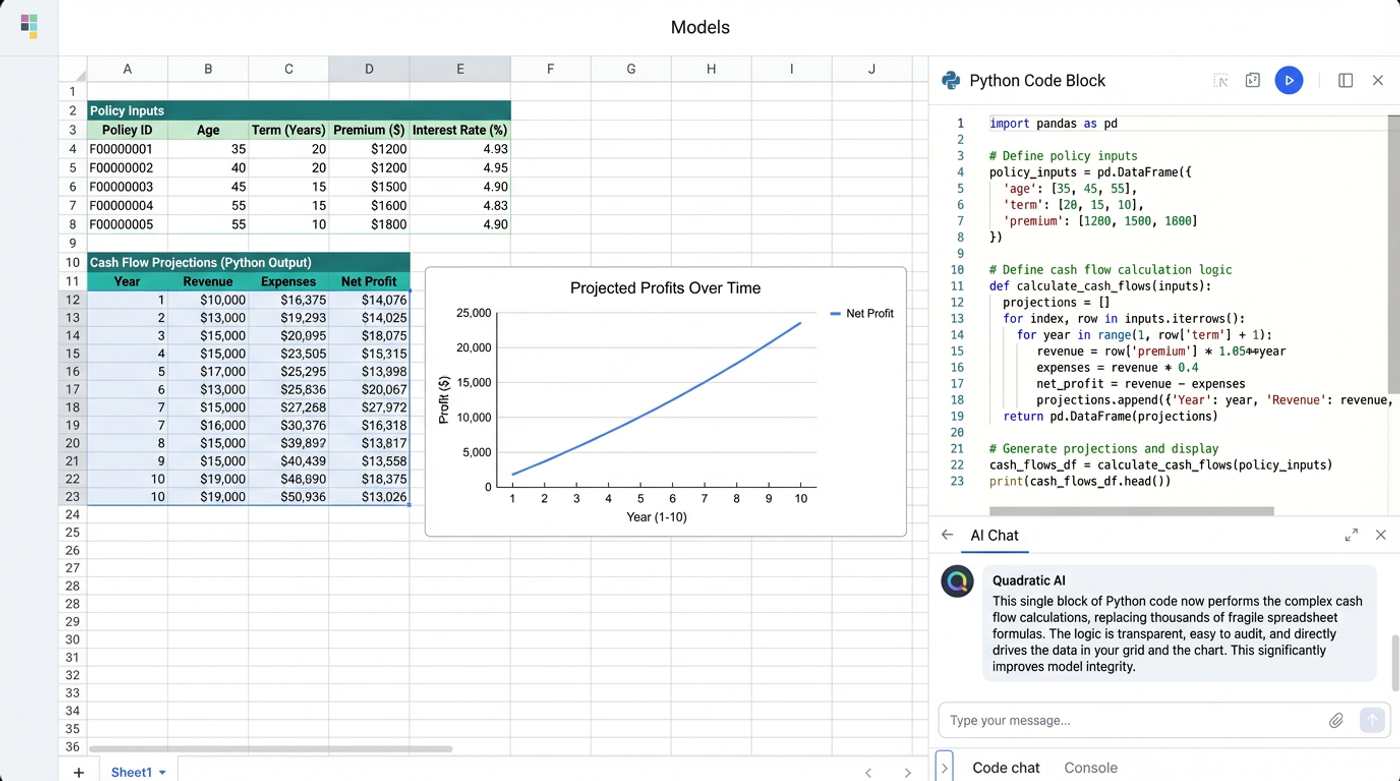The height and width of the screenshot is (781, 1400).
Task: Click the $50,936 expenses cell
Action: [288, 497]
